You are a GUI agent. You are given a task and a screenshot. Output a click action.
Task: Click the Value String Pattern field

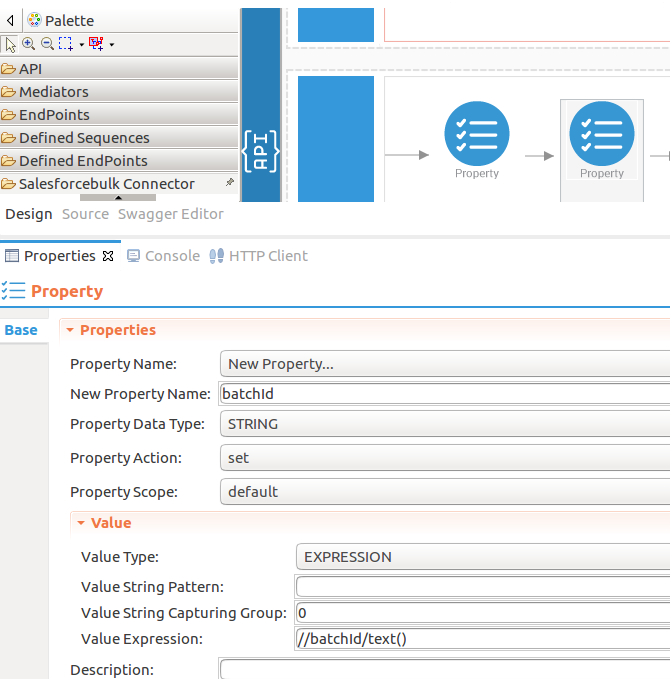483,587
